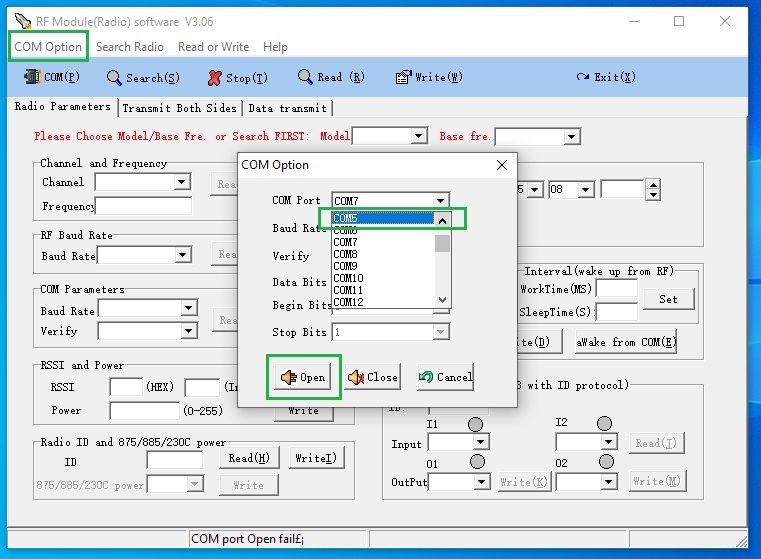Screen dimensions: 761x559
Task: Switch to Data transmit tab
Action: pyautogui.click(x=287, y=108)
